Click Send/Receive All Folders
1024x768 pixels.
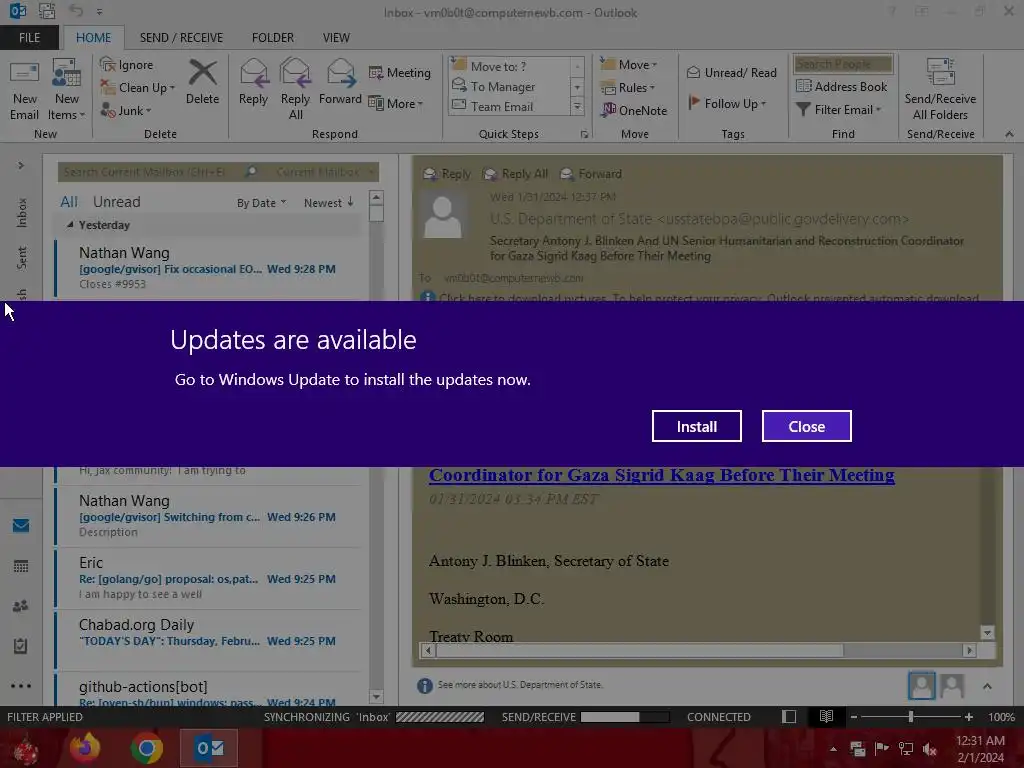940,90
